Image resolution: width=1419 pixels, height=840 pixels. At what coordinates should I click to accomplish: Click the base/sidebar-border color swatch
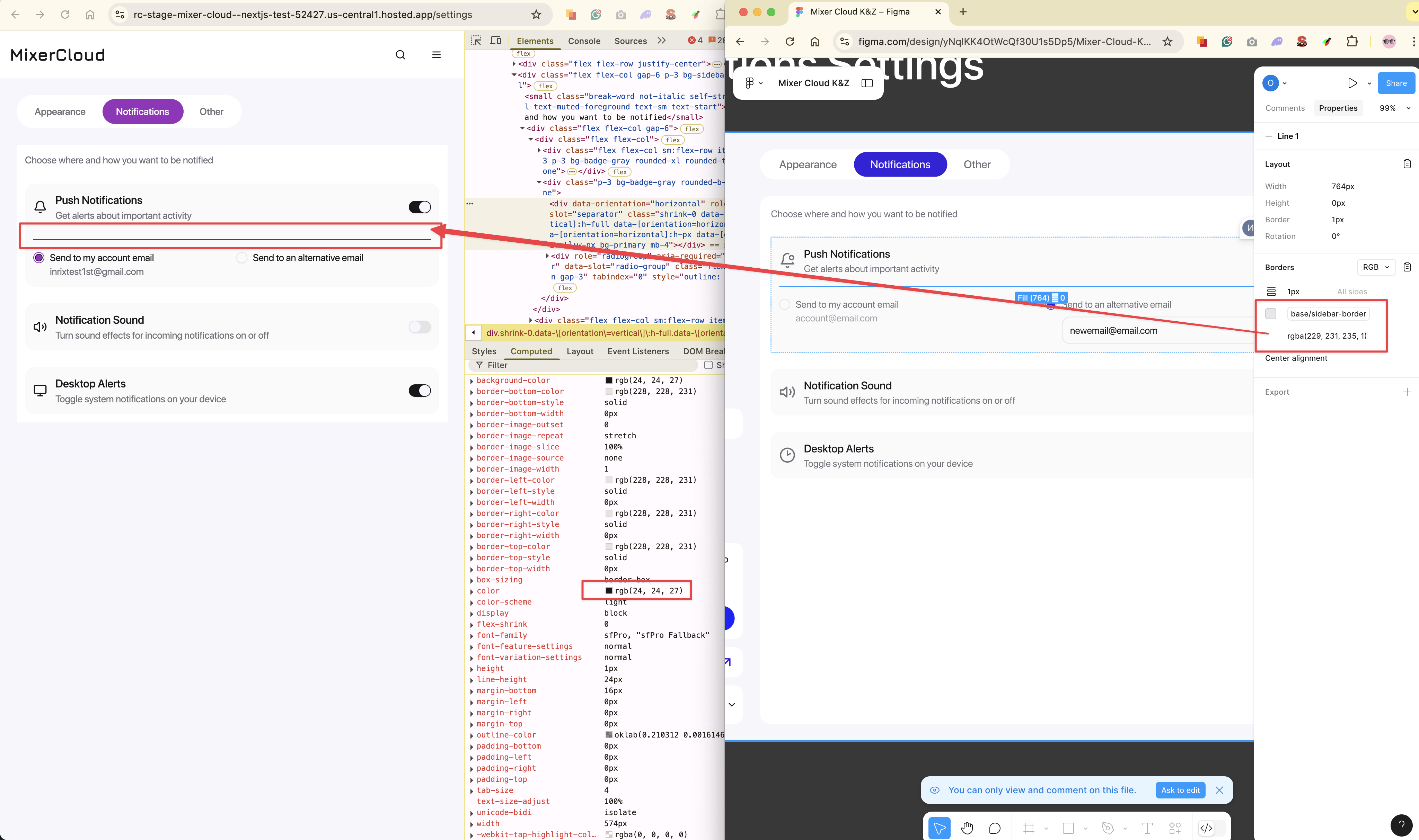(x=1271, y=314)
